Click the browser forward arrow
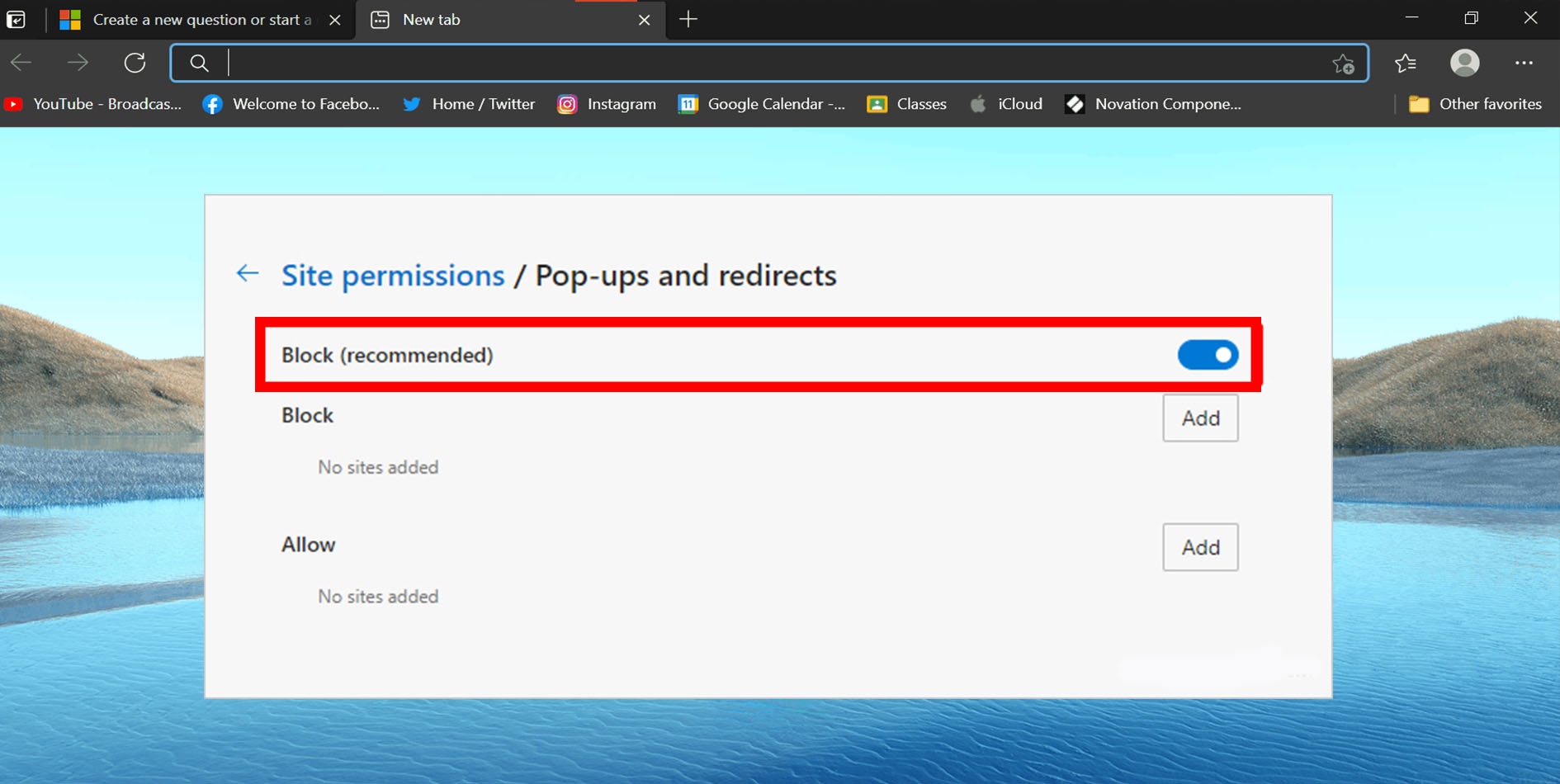Image resolution: width=1560 pixels, height=784 pixels. point(78,63)
